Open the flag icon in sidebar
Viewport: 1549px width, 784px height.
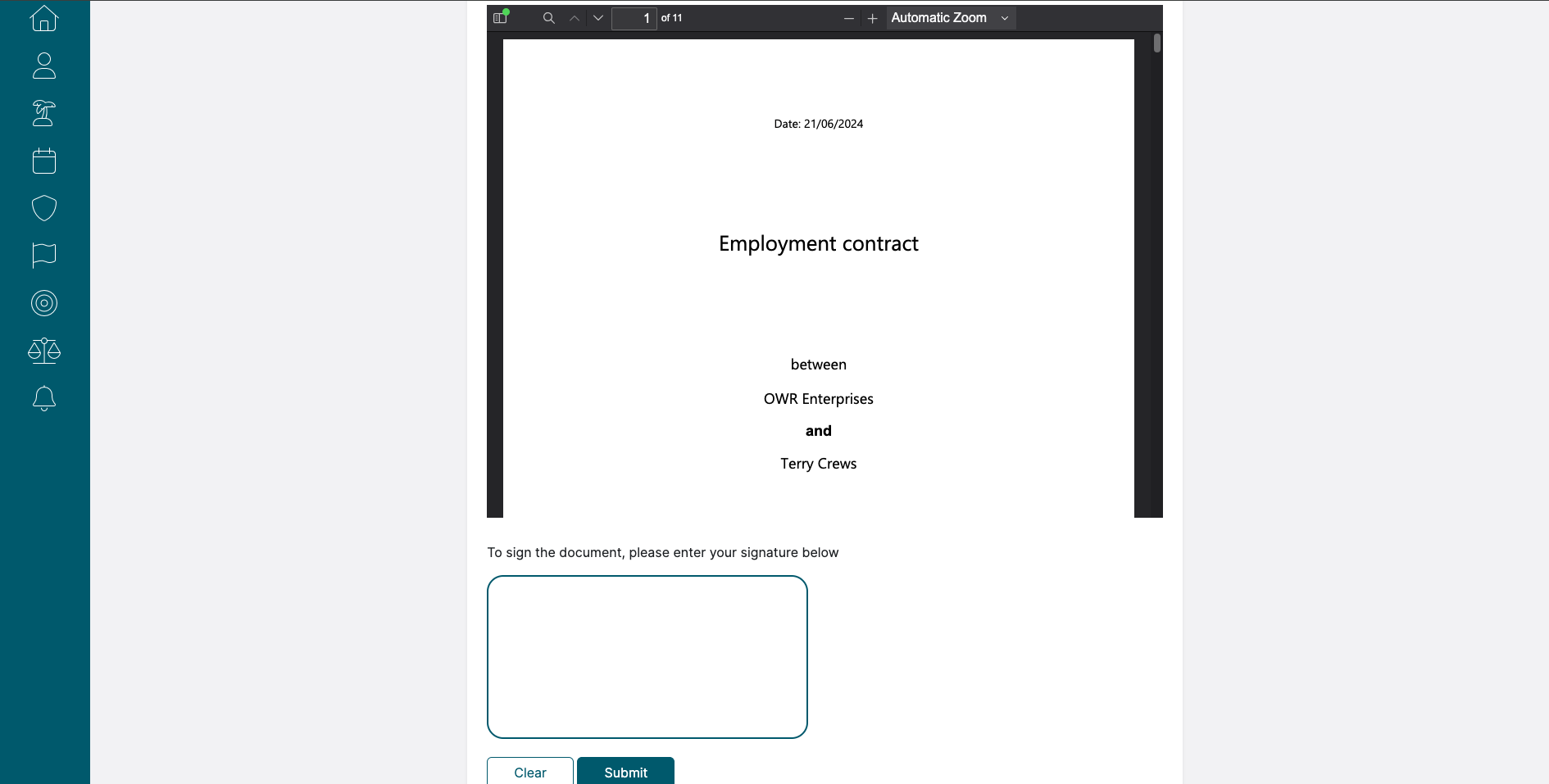[x=44, y=256]
